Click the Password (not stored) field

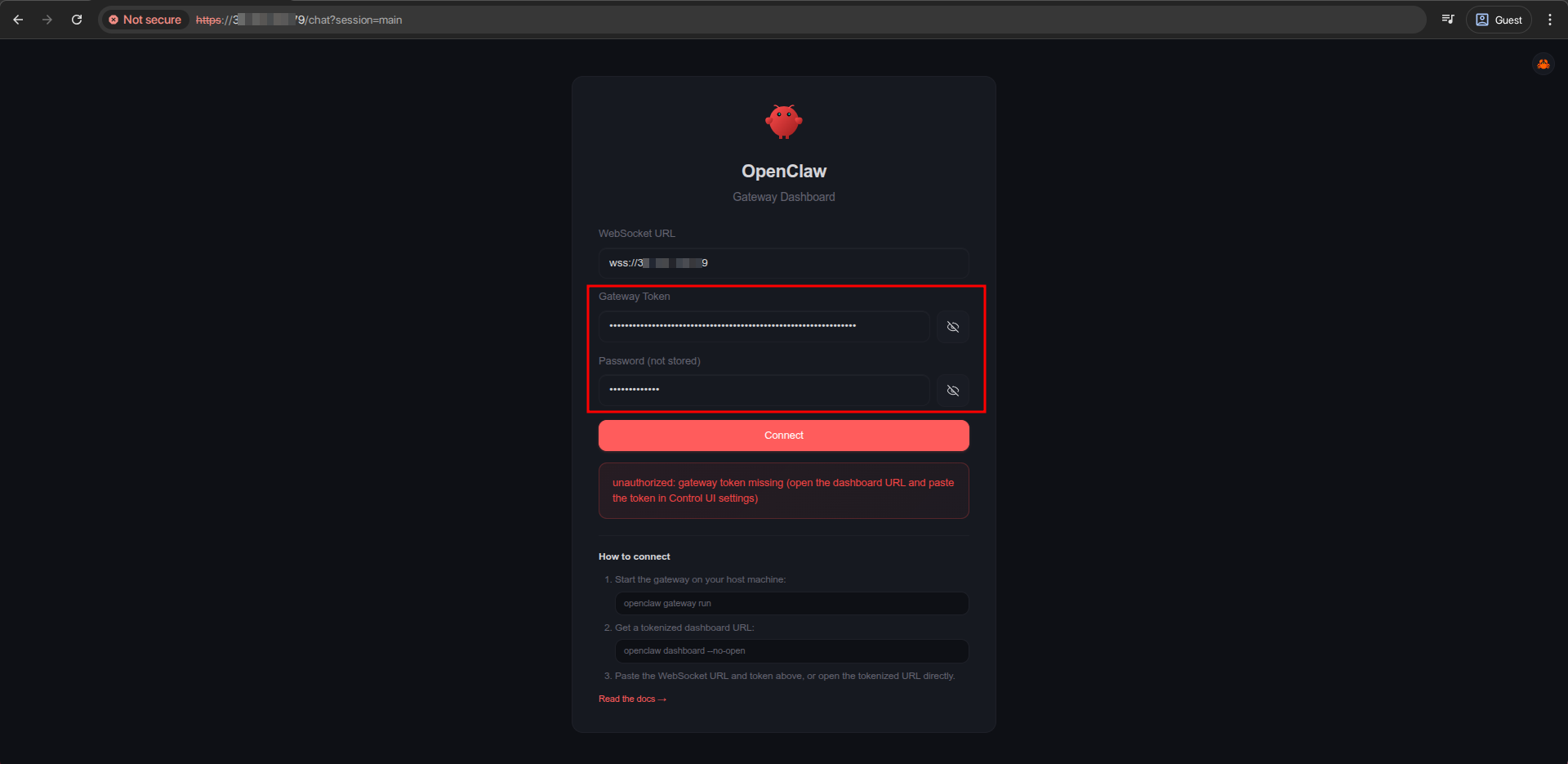point(764,390)
